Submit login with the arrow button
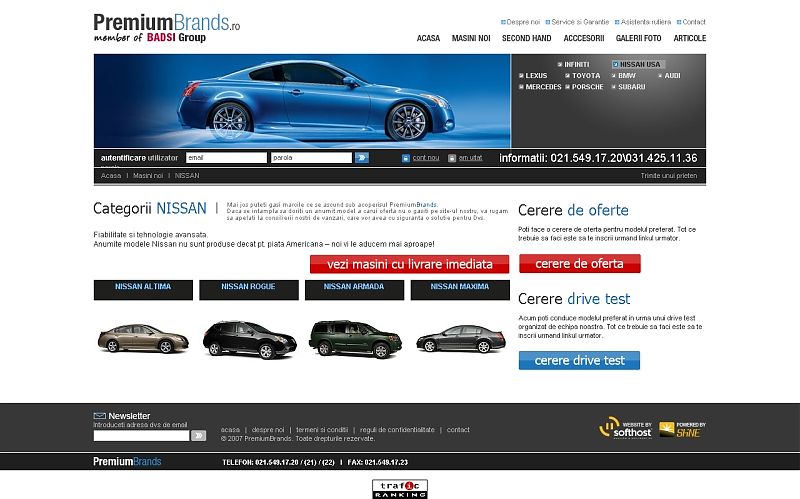The height and width of the screenshot is (499, 800). click(x=362, y=158)
